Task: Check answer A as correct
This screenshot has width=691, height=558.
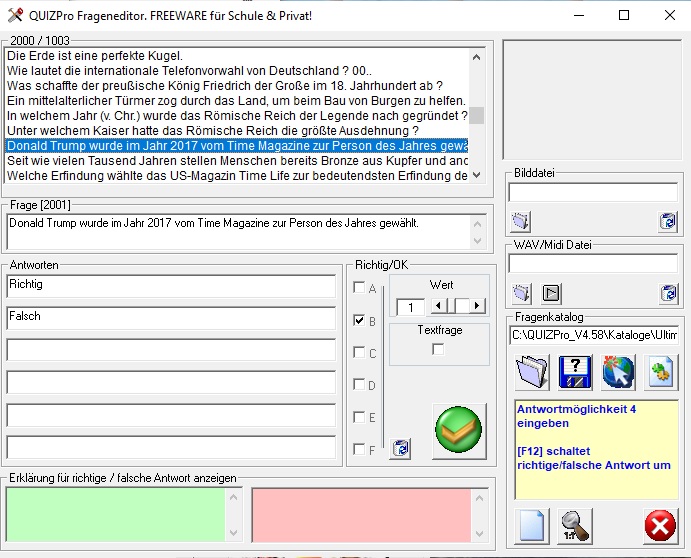Action: click(359, 288)
